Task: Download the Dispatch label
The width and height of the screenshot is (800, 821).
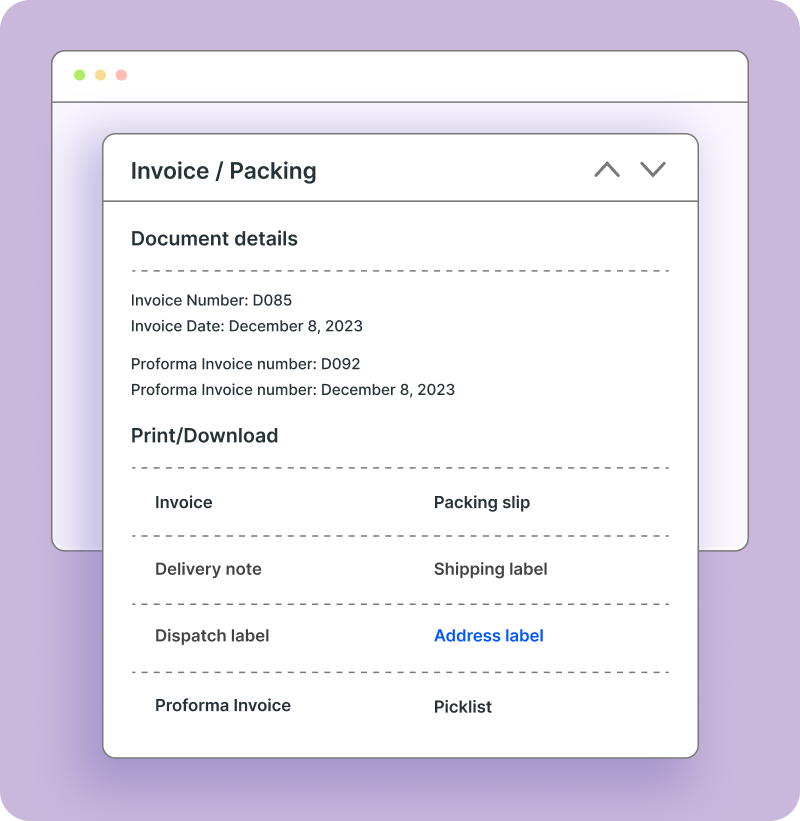Action: click(210, 636)
